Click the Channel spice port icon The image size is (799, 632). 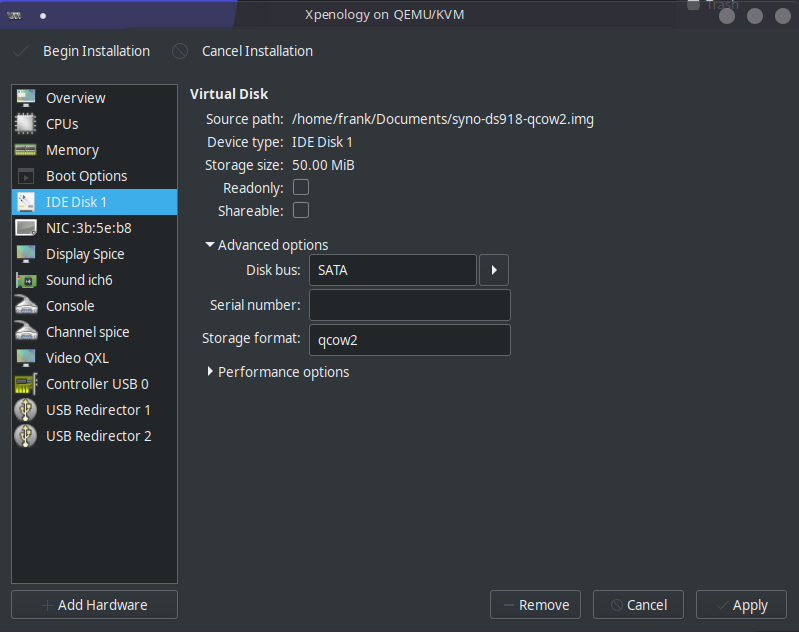click(25, 332)
